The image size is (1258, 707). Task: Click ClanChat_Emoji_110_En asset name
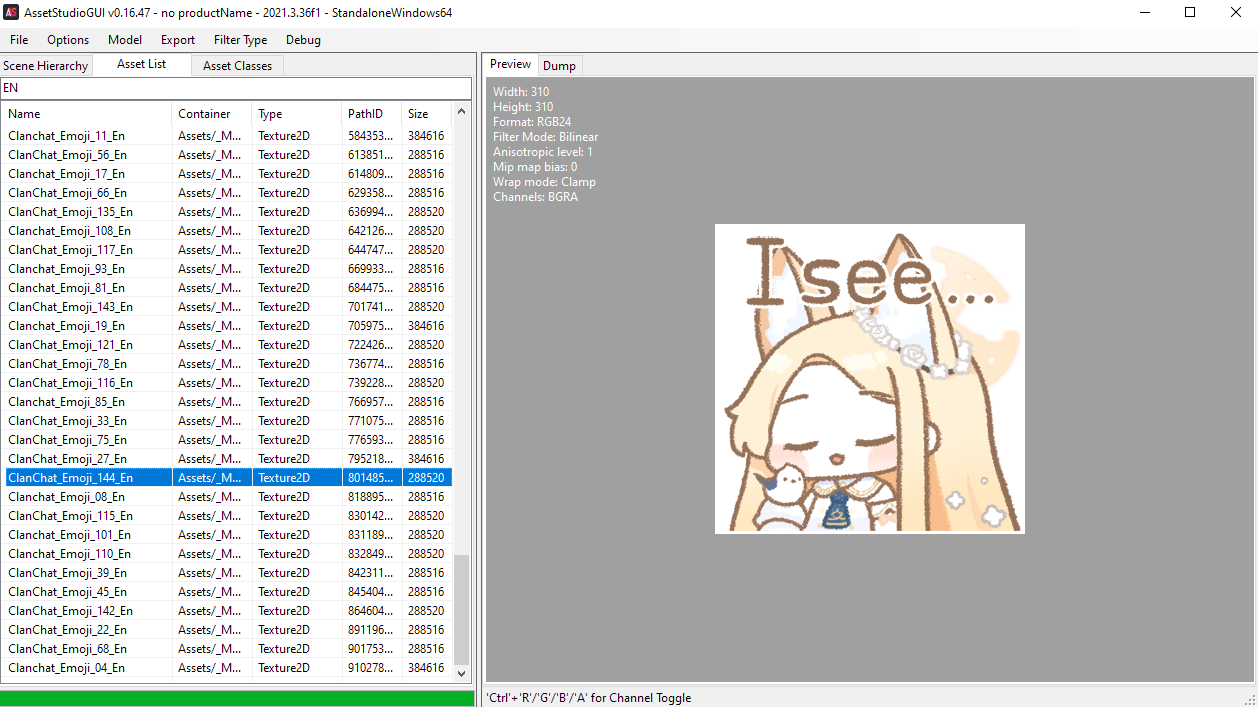click(x=69, y=554)
